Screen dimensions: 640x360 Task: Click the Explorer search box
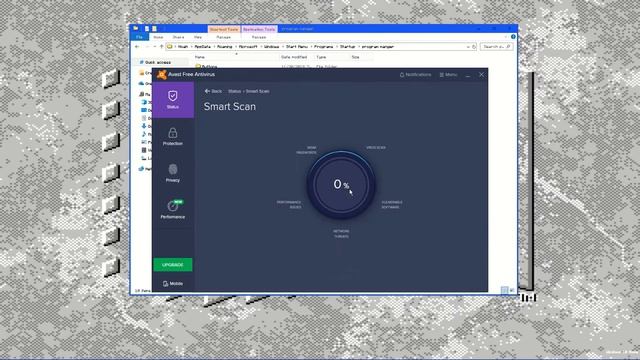pyautogui.click(x=496, y=47)
